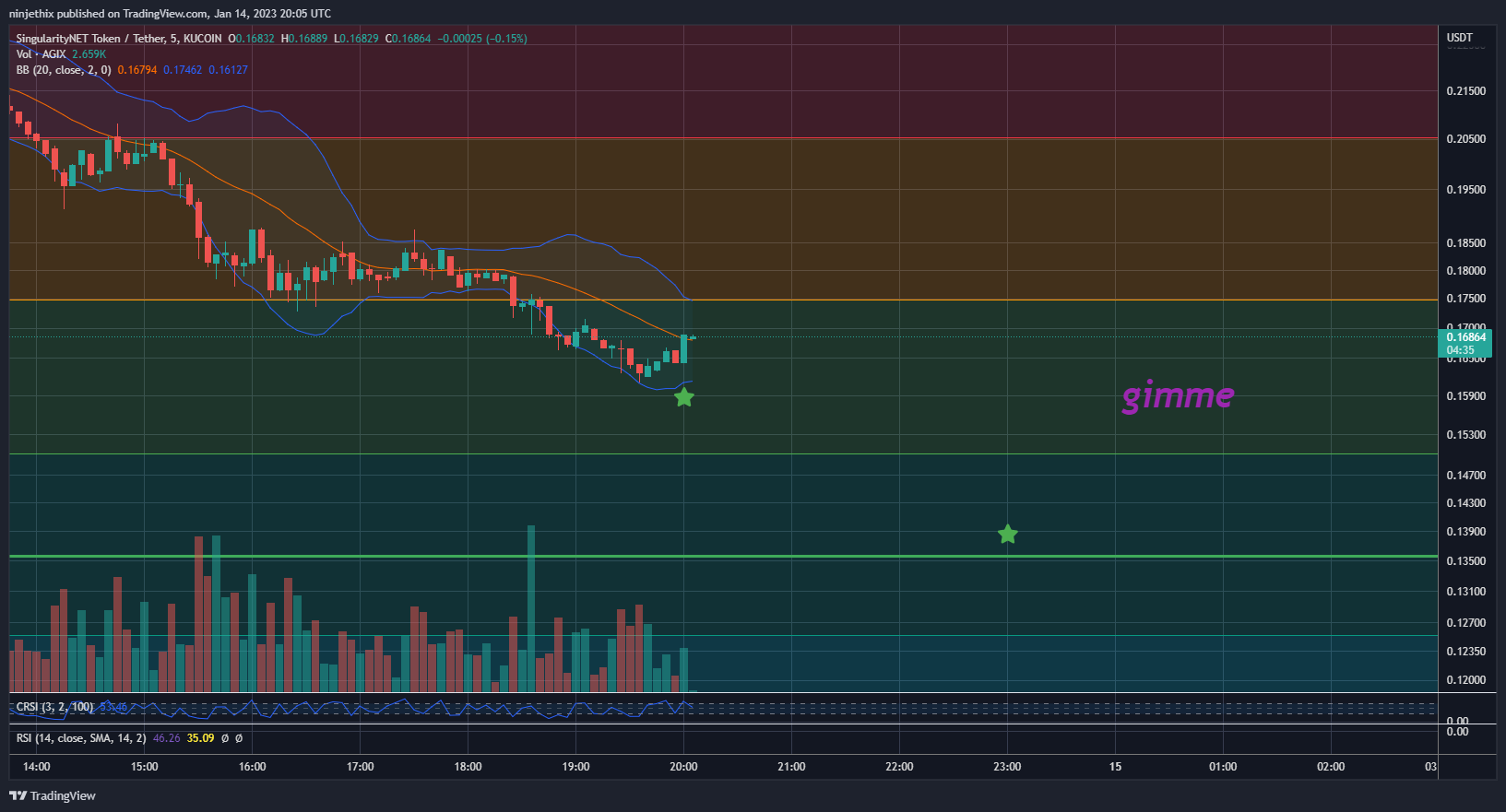Click the low price L0.16829
The height and width of the screenshot is (812, 1506).
click(356, 39)
